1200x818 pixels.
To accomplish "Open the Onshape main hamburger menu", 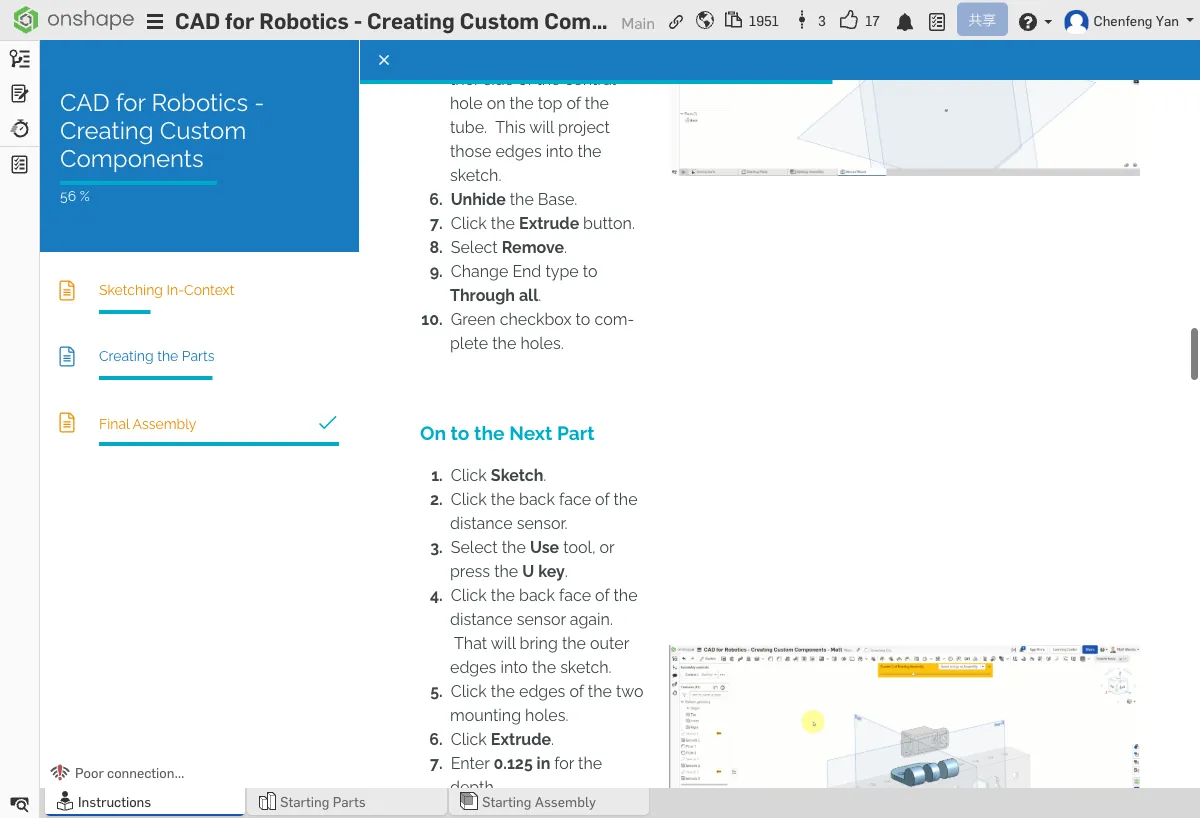I will pos(155,21).
